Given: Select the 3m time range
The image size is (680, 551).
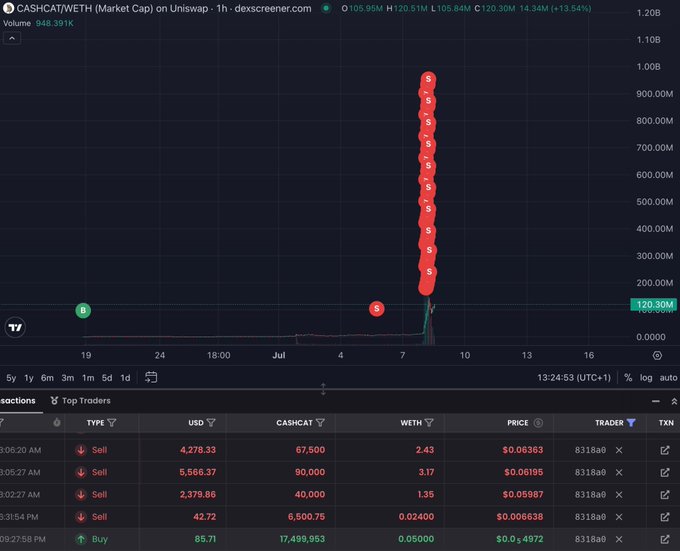Looking at the screenshot, I should tap(68, 378).
